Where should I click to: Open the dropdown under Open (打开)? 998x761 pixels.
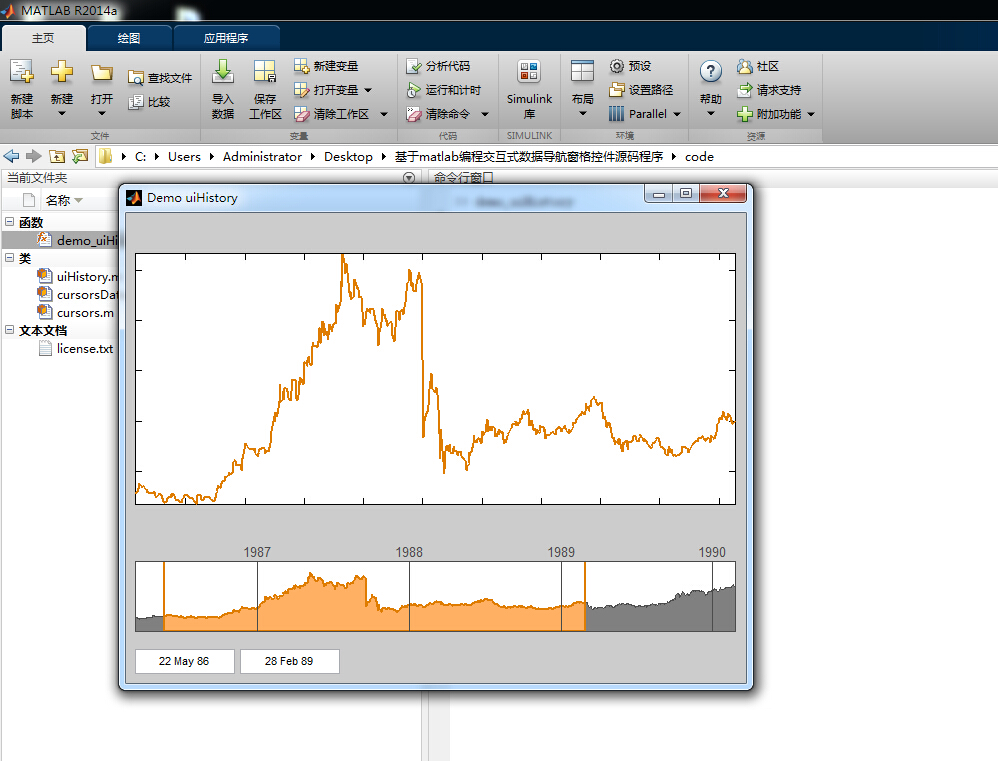pos(102,114)
